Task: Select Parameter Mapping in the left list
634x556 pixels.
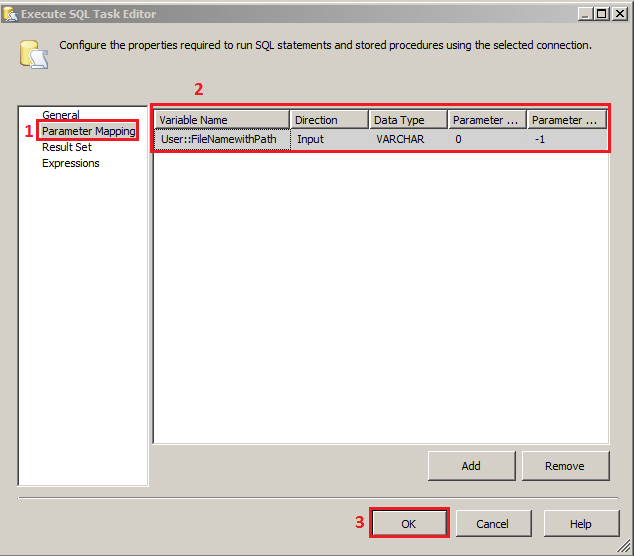Action: [89, 131]
